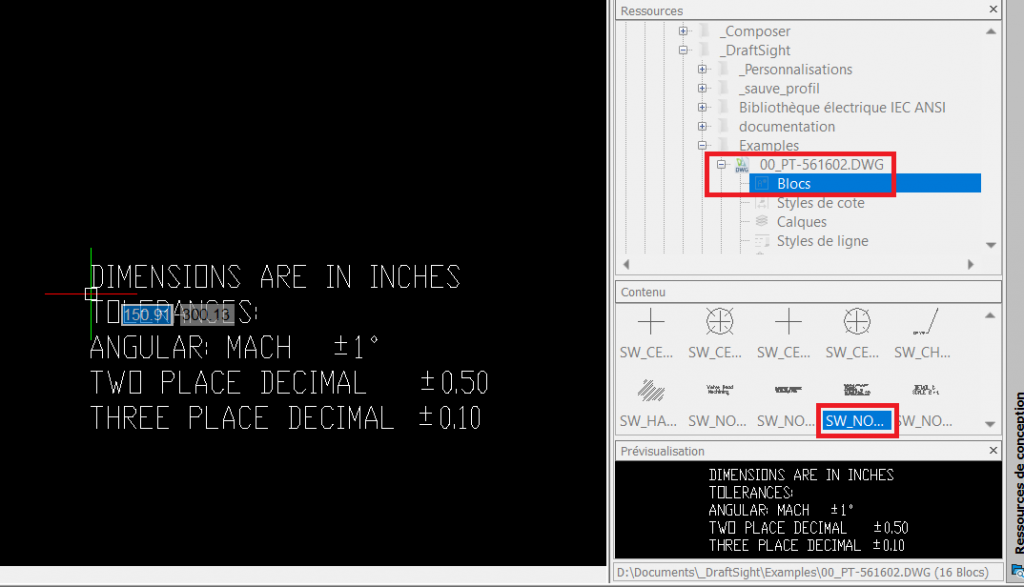Select the Examples folder
The height and width of the screenshot is (587, 1024).
(769, 145)
